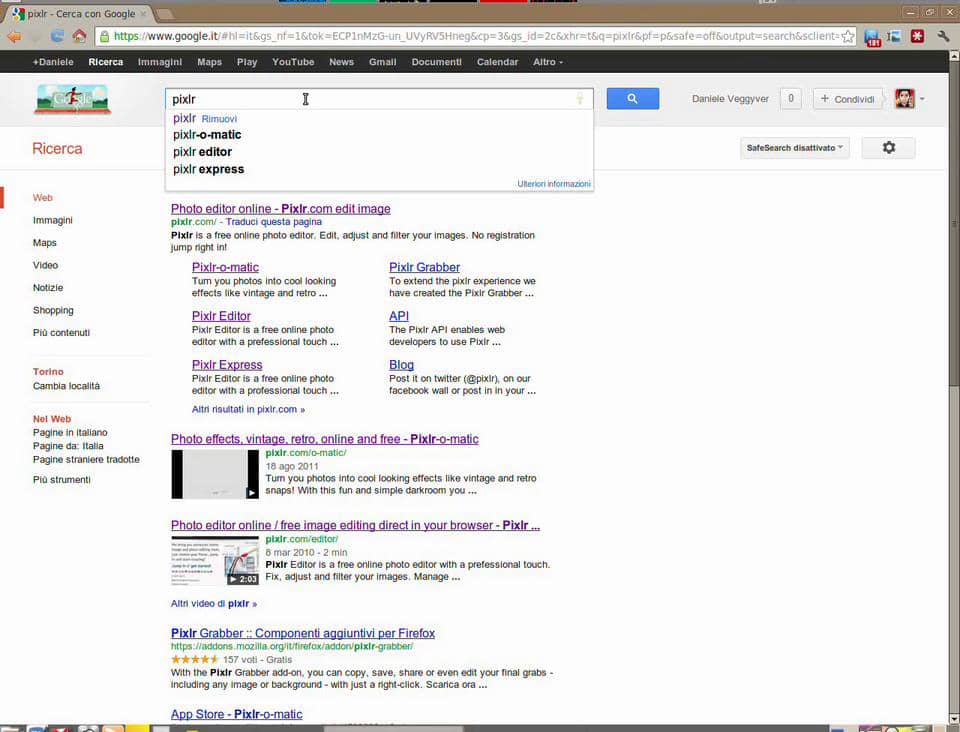Expand Più strumenti in sidebar
Viewport: 960px width, 732px height.
tap(62, 479)
